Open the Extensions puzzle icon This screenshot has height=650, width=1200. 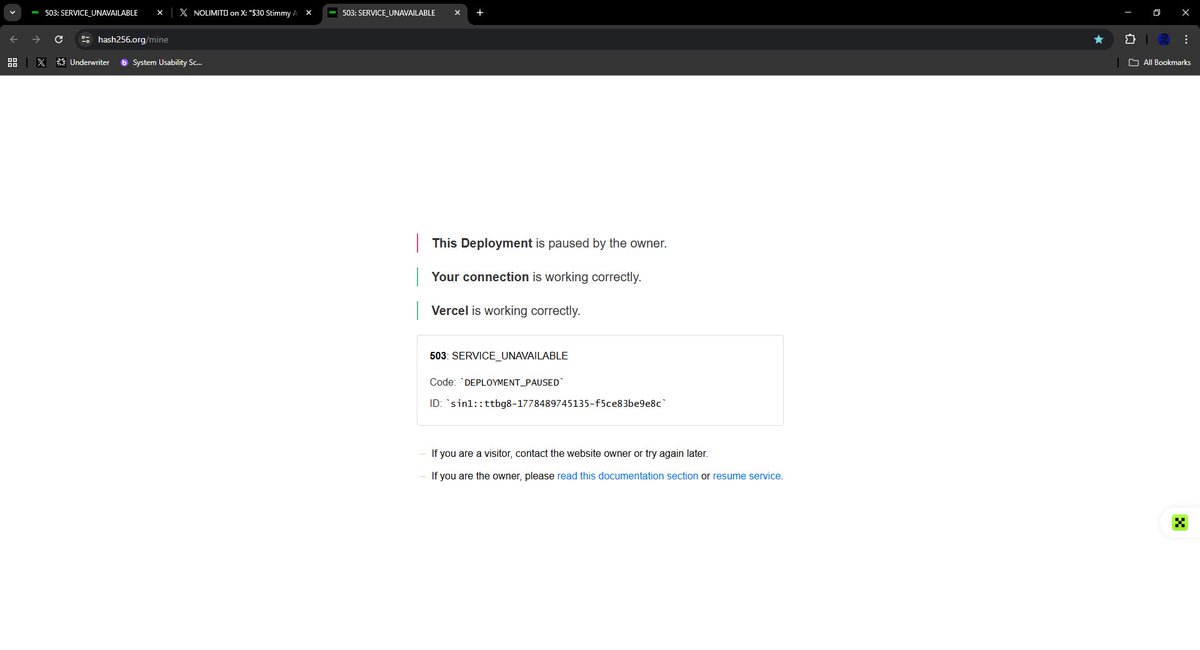(x=1130, y=39)
